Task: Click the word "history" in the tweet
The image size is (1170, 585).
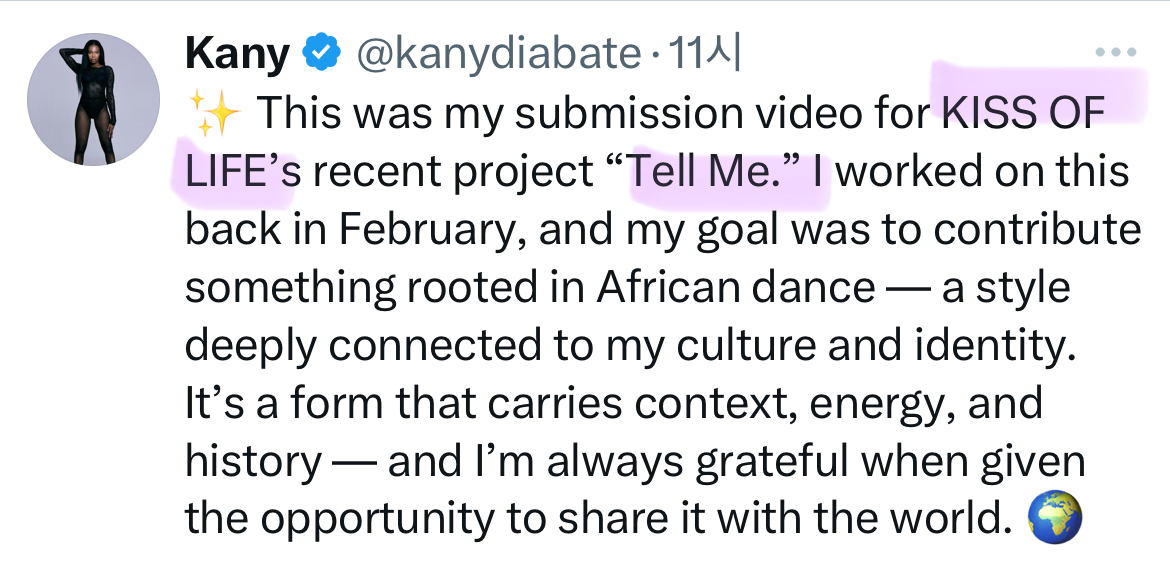Action: coord(253,461)
